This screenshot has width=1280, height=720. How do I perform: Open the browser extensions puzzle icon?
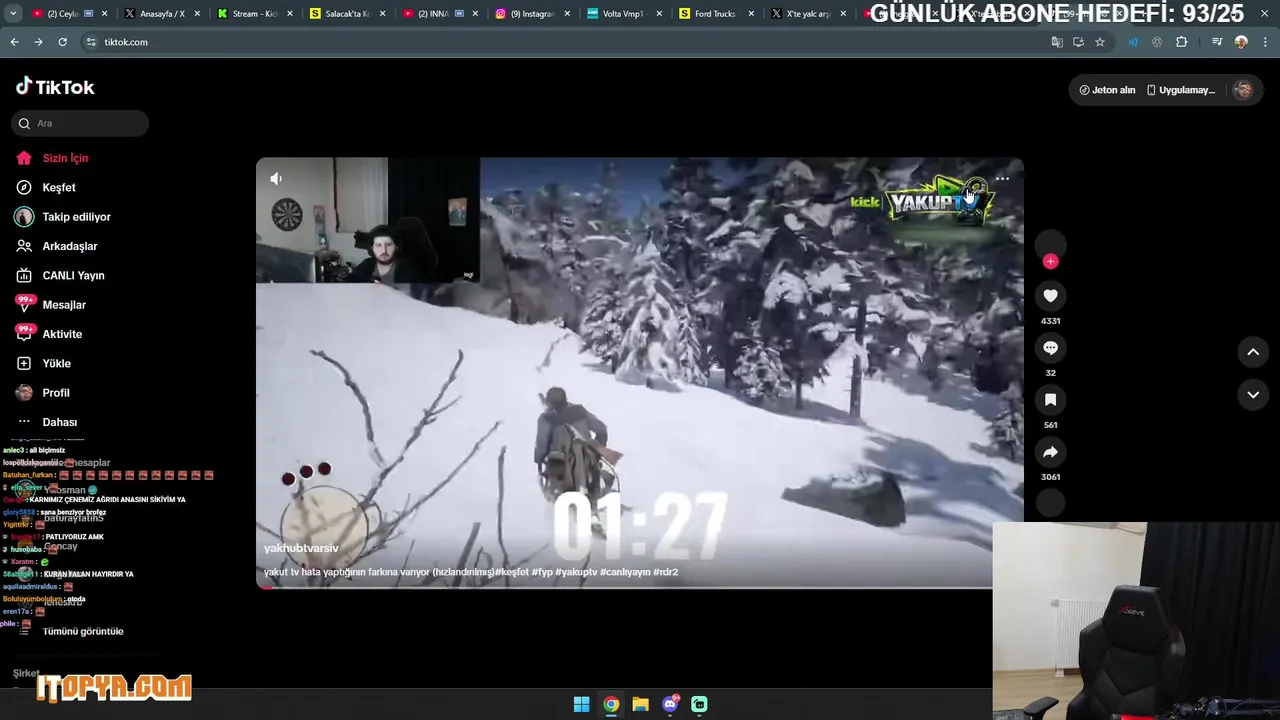1181,42
